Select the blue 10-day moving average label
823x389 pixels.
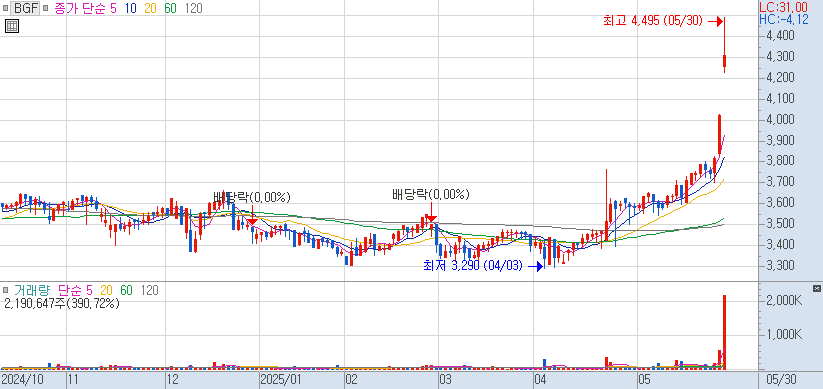tap(131, 8)
